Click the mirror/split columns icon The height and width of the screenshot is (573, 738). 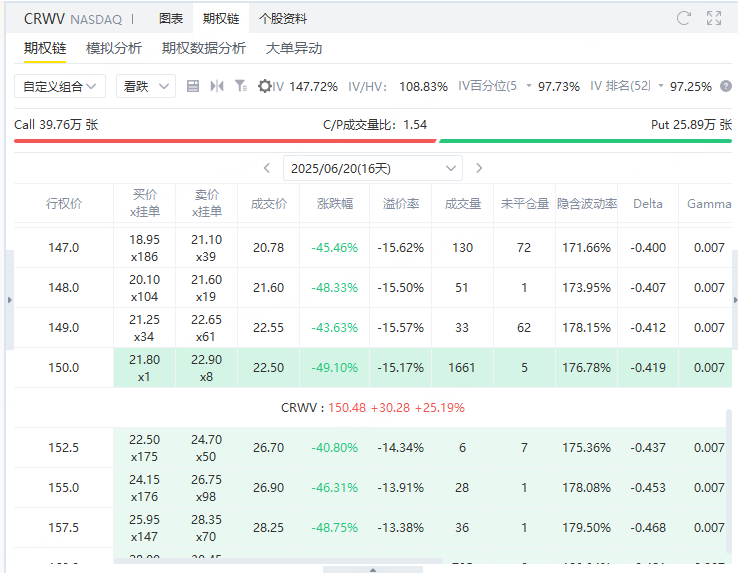pyautogui.click(x=217, y=86)
